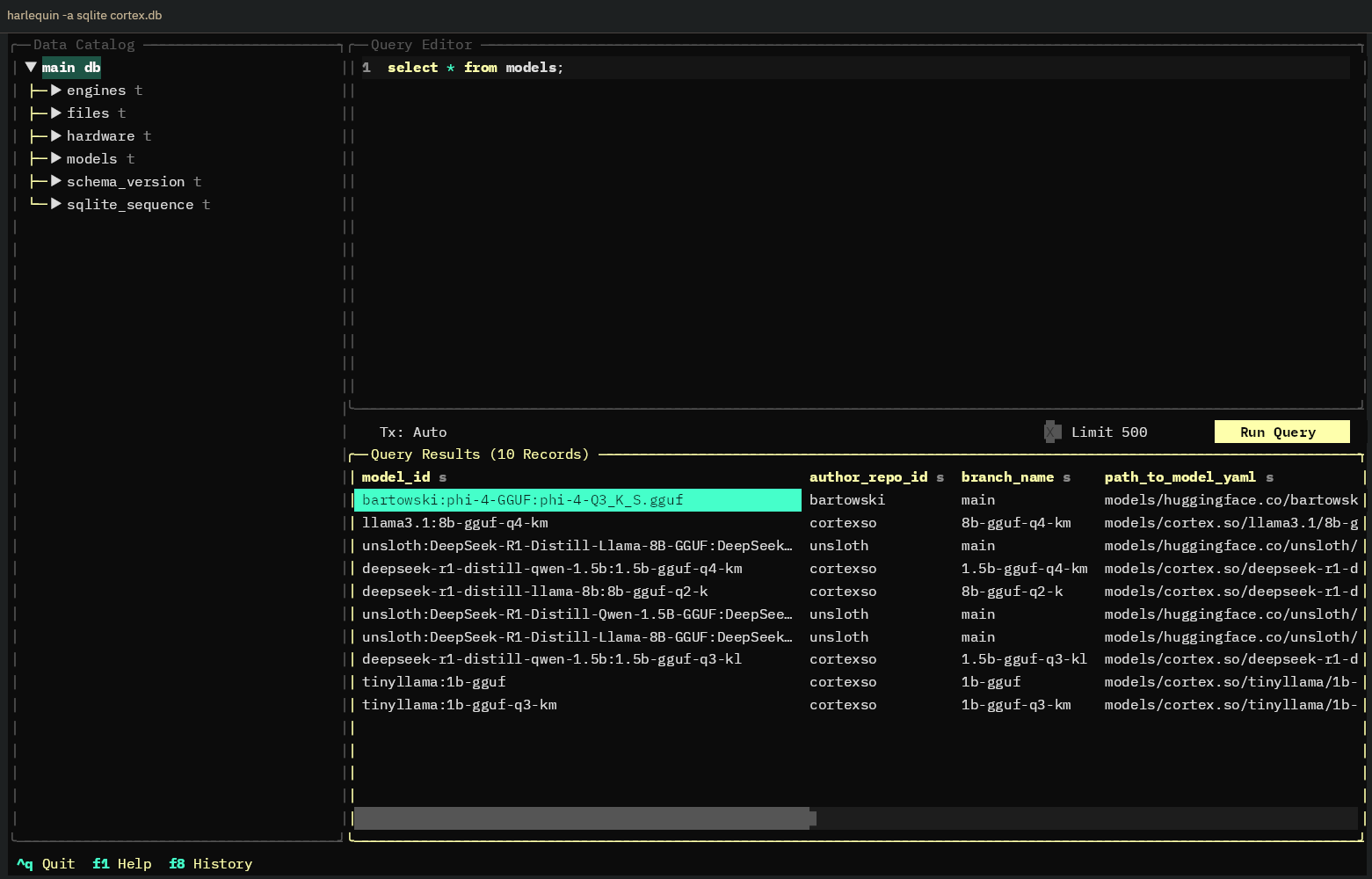Select cell unsloth:DeepSeek-R1-Distill-Qwen-1.5B-GGUF
This screenshot has height=879, width=1372.
pos(578,614)
